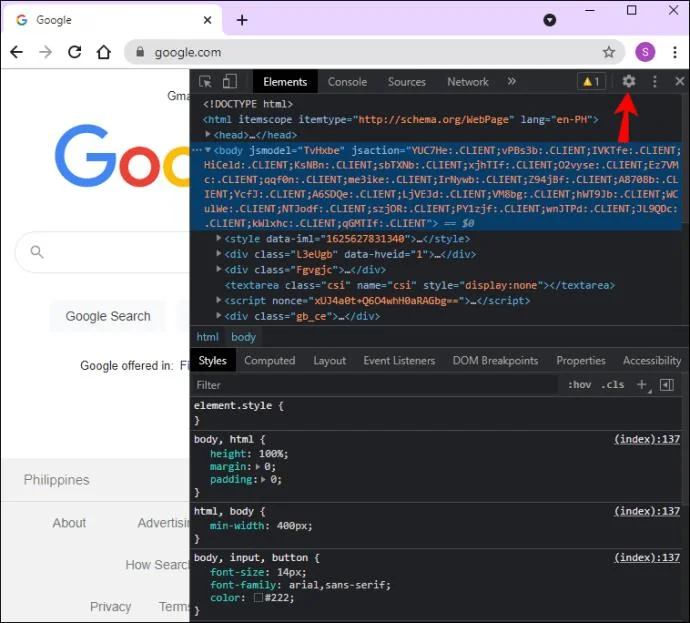The width and height of the screenshot is (690, 623).
Task: Click the element.style rule block
Action: tap(437, 413)
